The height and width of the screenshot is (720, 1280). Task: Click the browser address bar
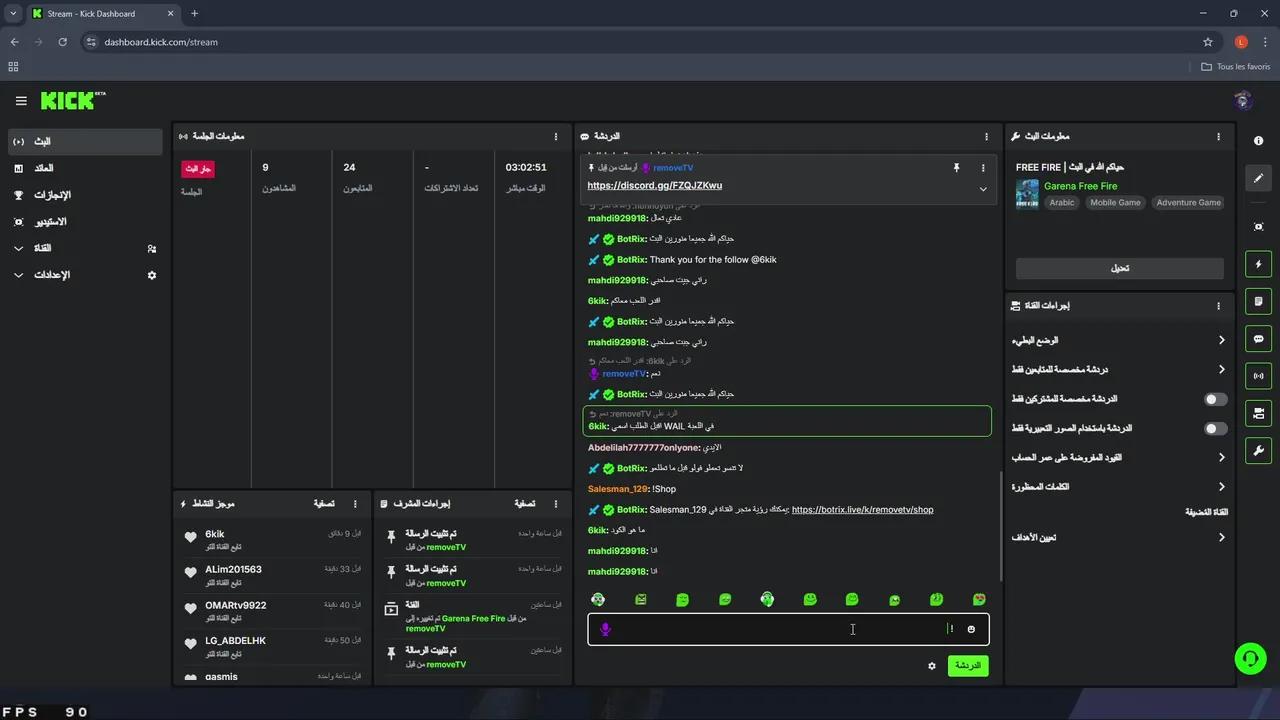[x=640, y=42]
